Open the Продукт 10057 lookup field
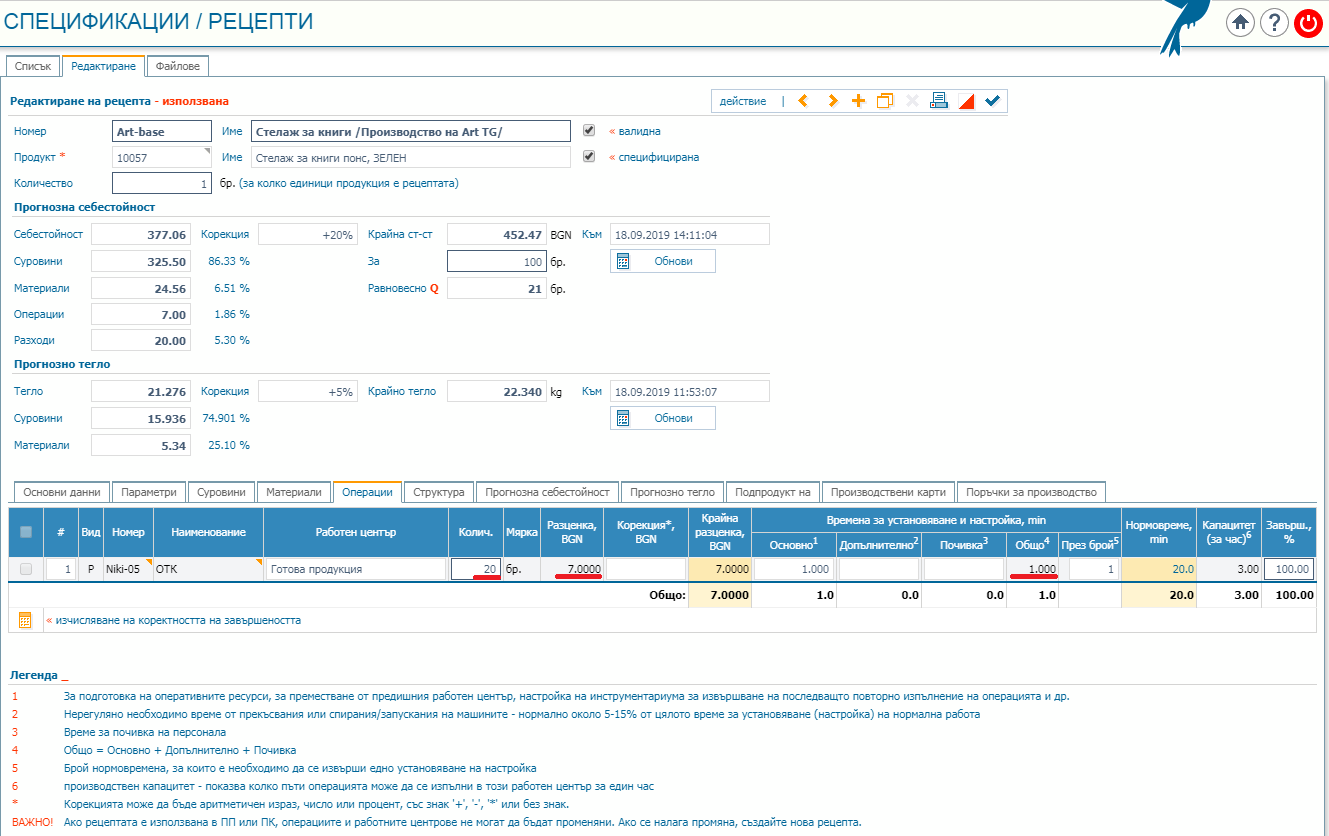 click(x=162, y=157)
